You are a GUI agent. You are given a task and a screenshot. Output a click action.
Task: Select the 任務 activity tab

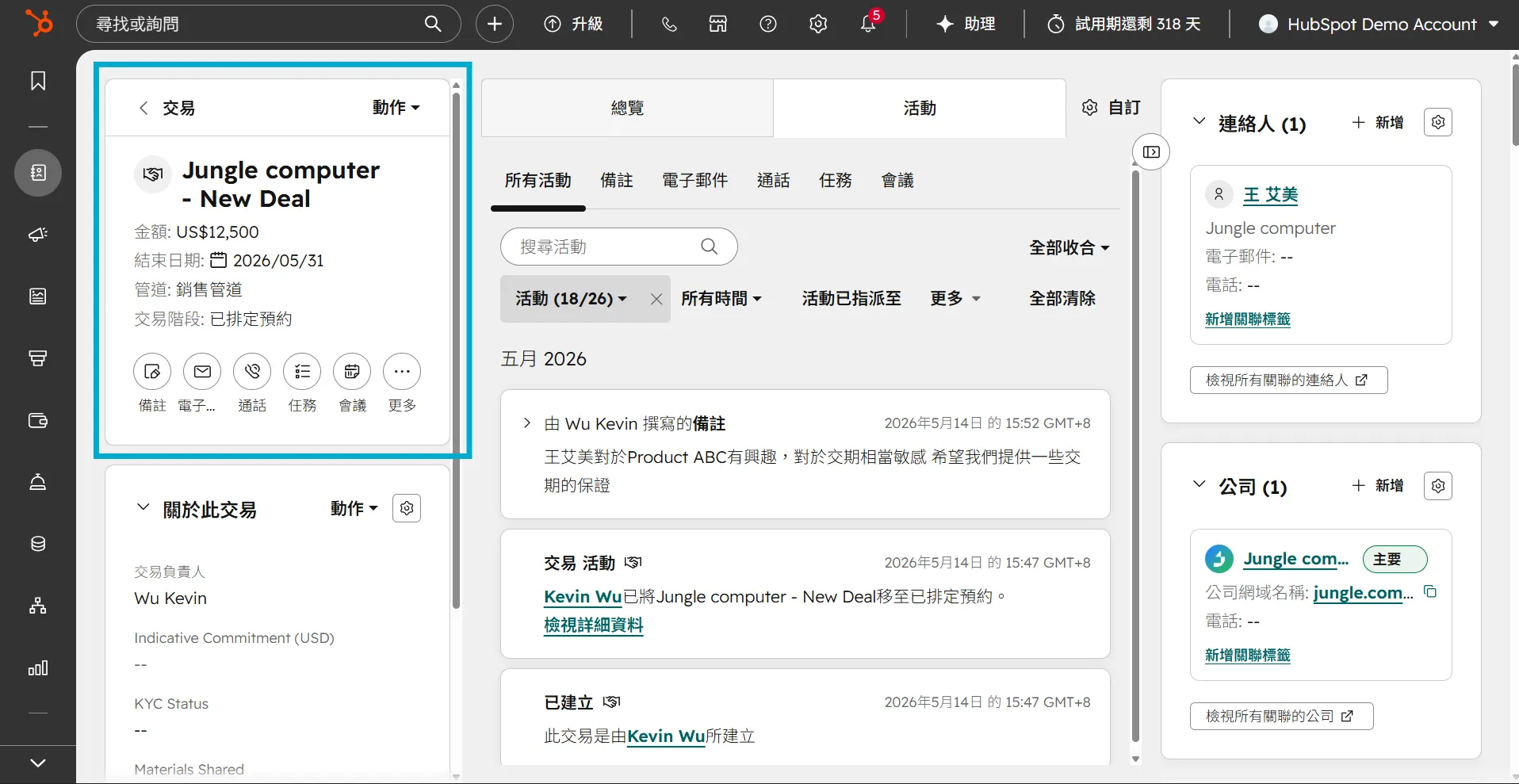pyautogui.click(x=836, y=181)
